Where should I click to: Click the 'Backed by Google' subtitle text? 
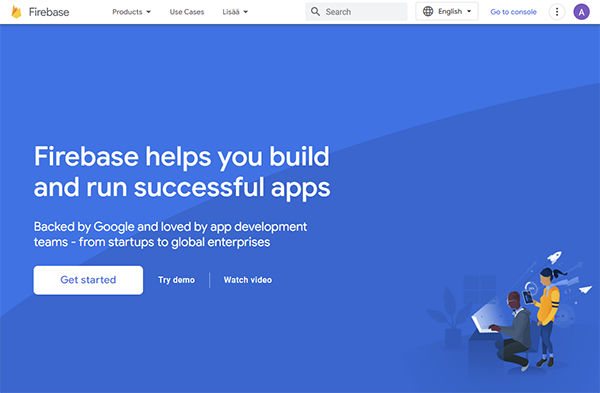tap(170, 234)
